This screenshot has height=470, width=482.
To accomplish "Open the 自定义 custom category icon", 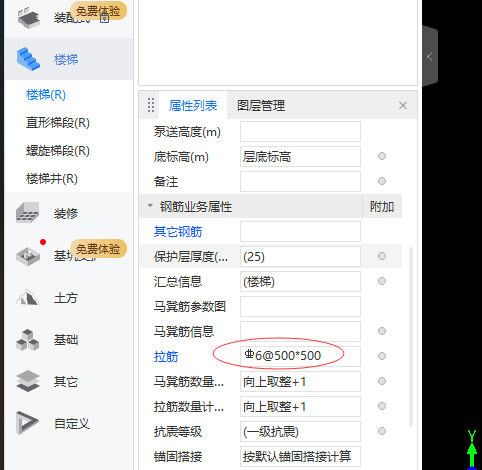I will click(x=27, y=423).
